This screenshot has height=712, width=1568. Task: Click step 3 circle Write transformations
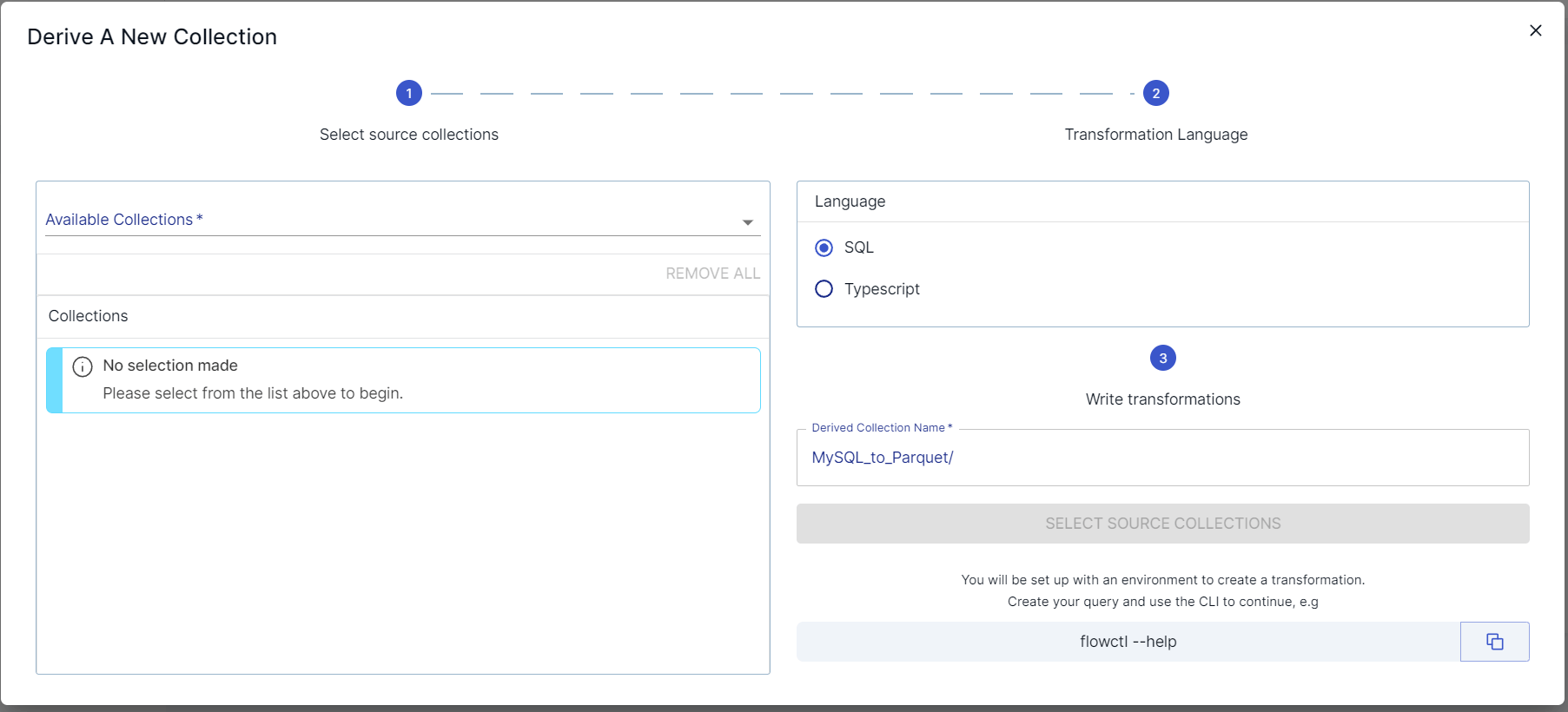click(1162, 358)
